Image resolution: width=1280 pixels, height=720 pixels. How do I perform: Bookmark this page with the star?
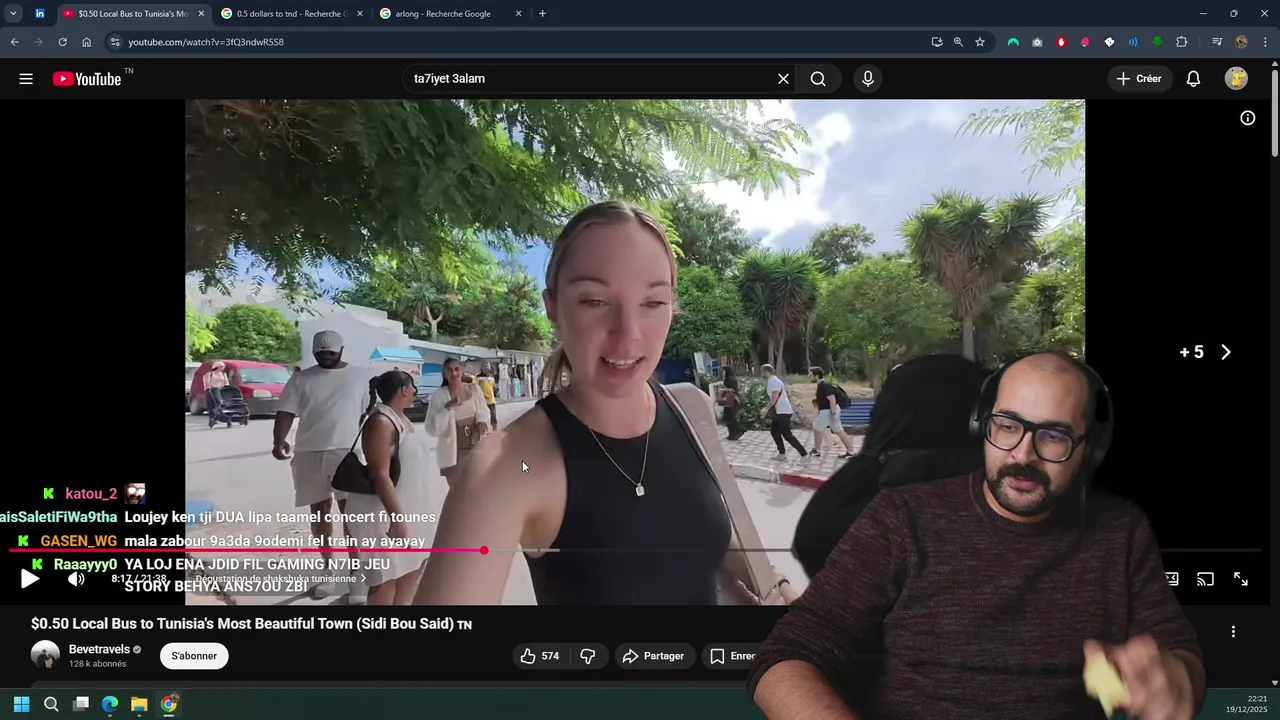tap(980, 42)
